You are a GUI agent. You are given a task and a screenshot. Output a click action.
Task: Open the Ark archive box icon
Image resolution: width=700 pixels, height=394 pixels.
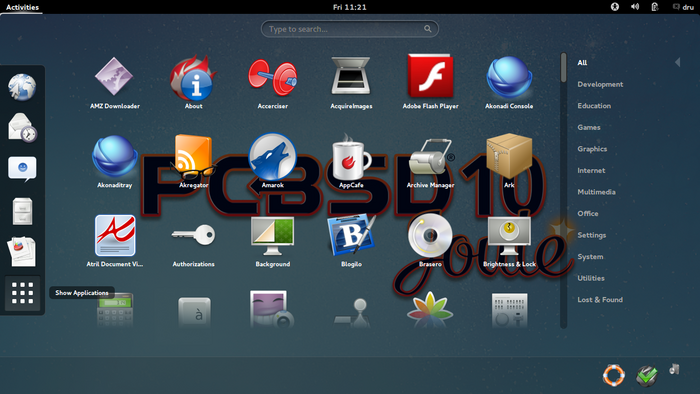[509, 156]
